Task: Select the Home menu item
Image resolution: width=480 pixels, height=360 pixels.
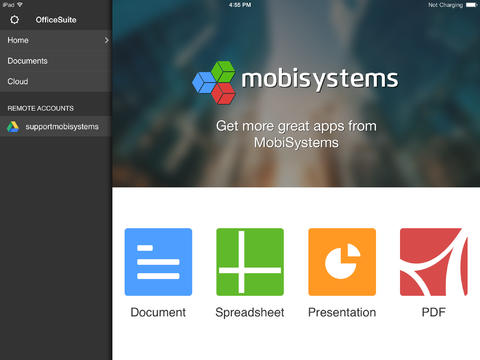Action: pyautogui.click(x=56, y=40)
